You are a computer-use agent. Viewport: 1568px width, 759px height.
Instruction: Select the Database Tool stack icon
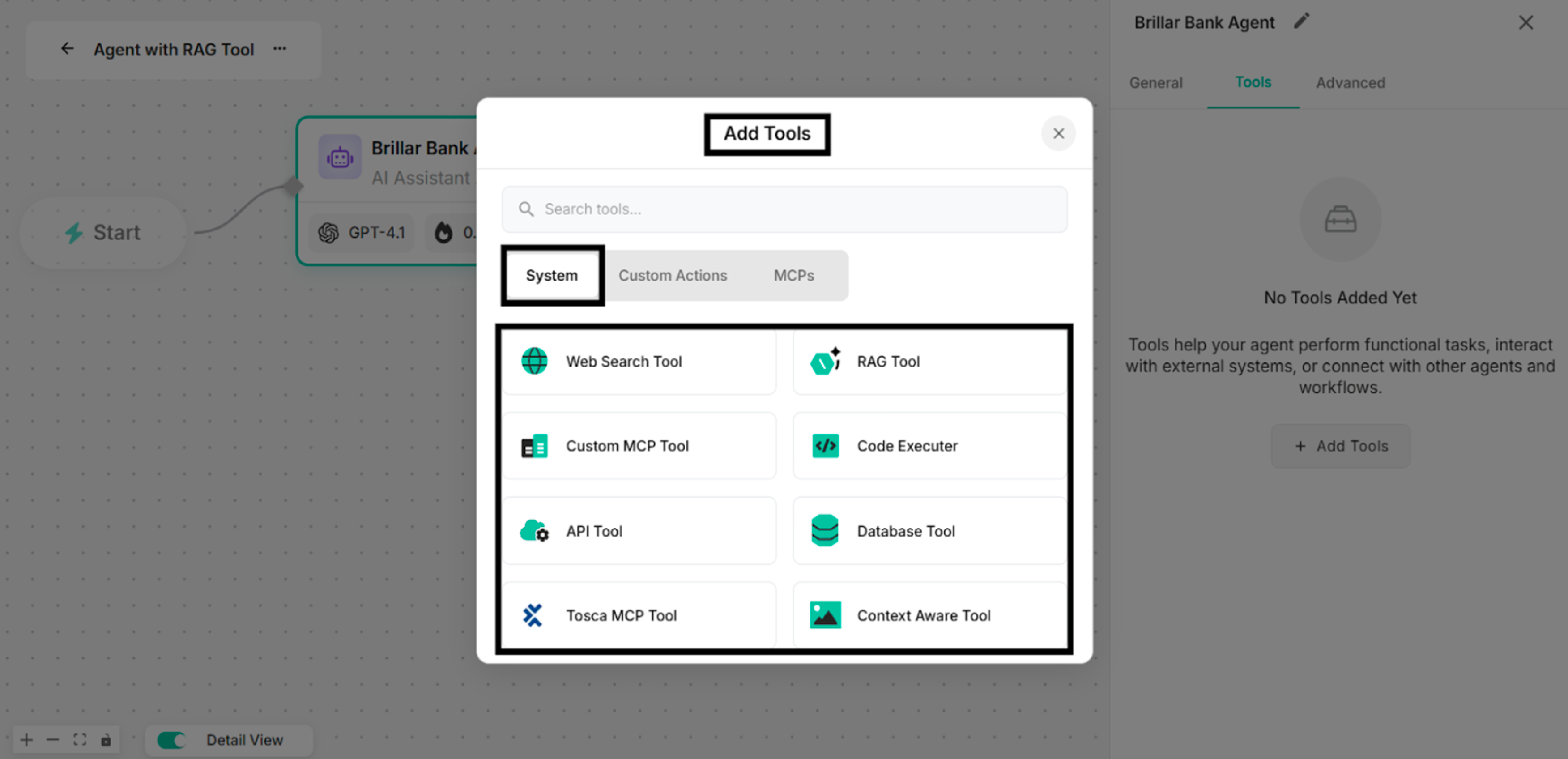point(825,530)
